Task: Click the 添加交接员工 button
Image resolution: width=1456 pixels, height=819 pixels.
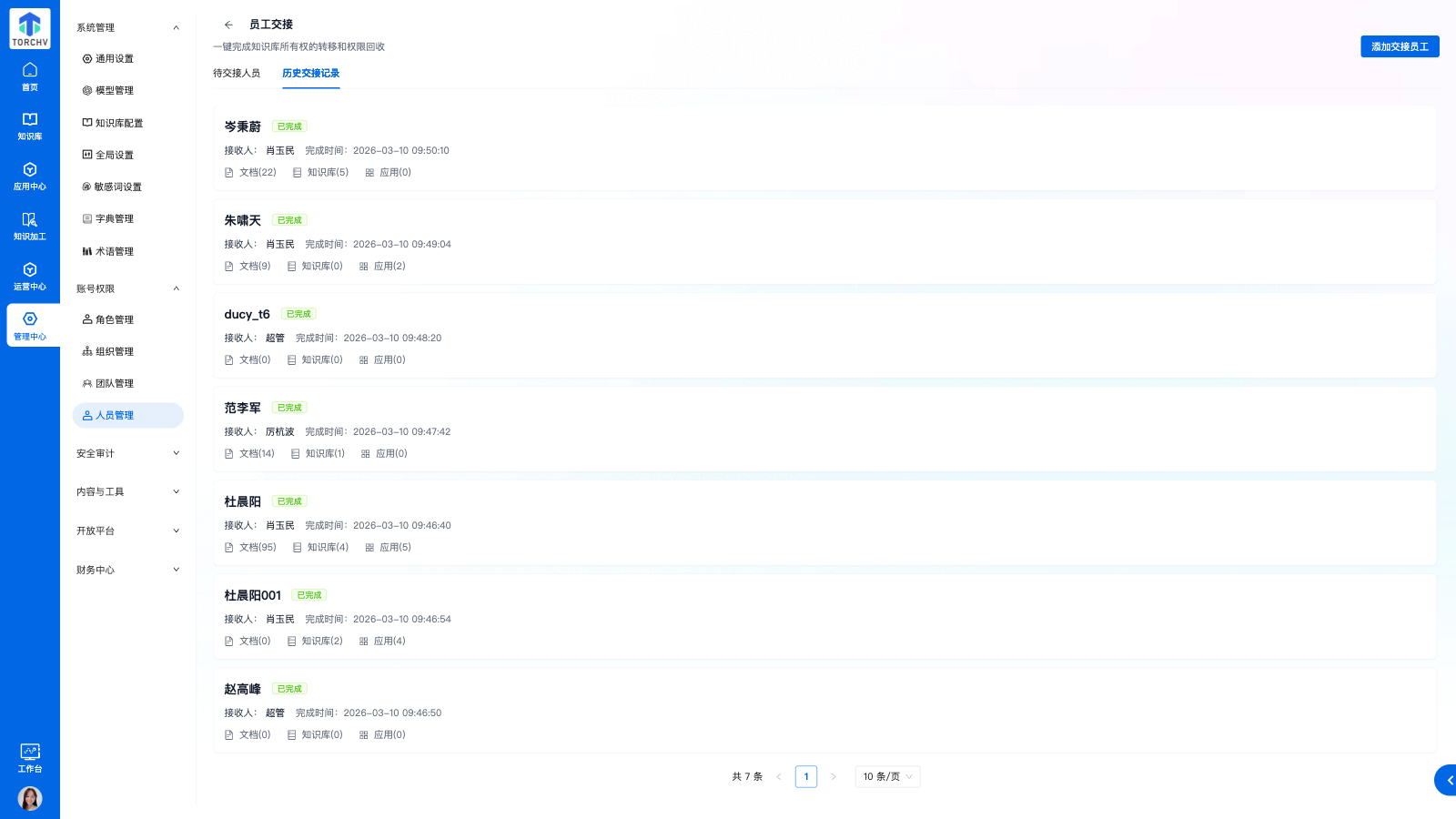Action: [1400, 46]
